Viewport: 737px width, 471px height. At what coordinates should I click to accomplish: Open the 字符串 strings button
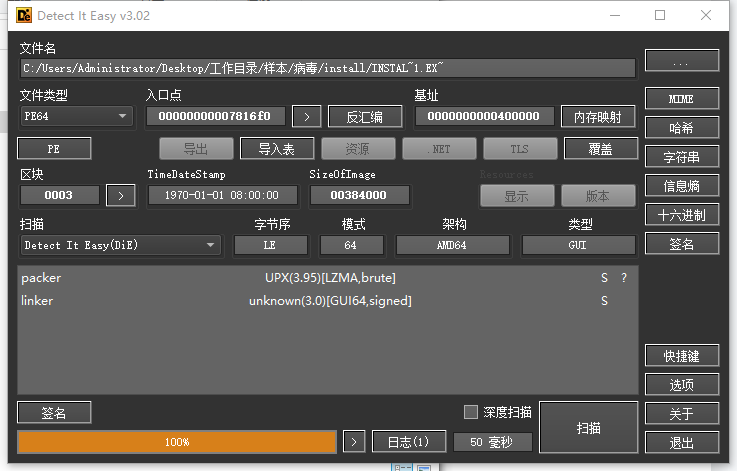point(682,157)
